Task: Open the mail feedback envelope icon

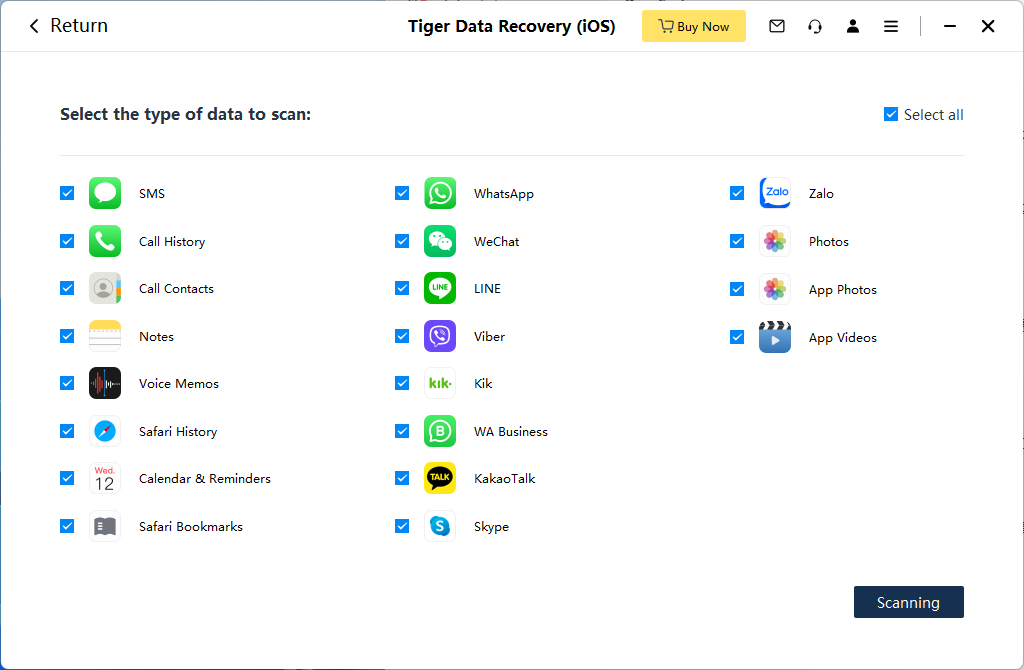Action: click(x=777, y=26)
